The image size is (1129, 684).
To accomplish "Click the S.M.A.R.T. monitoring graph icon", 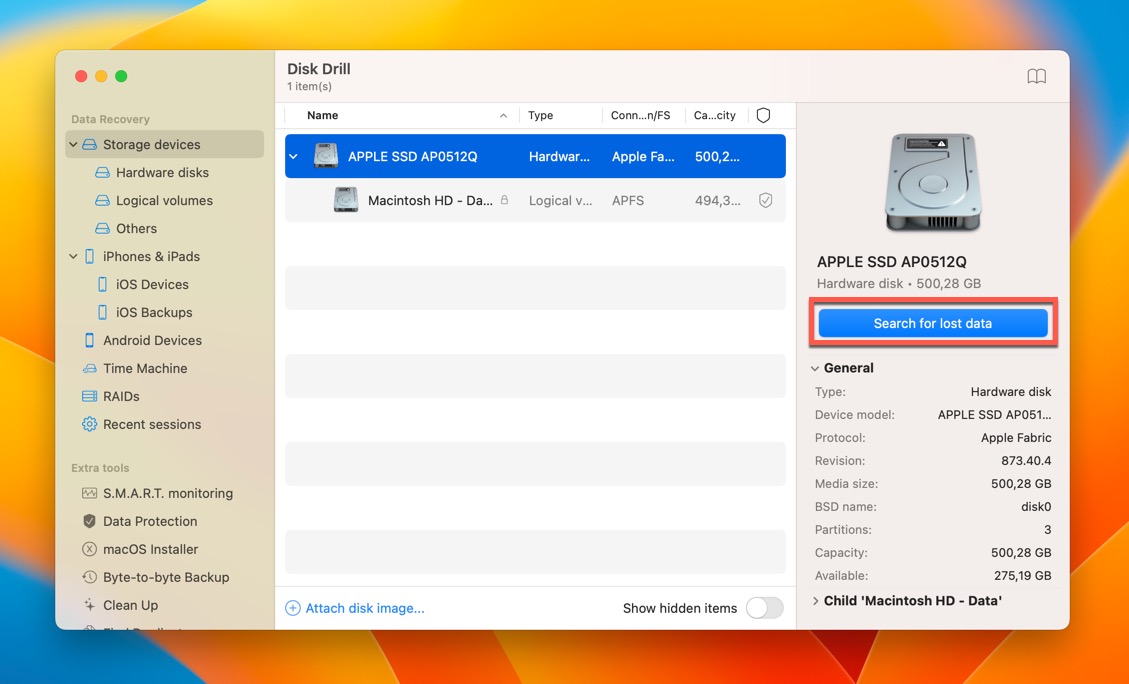I will tap(89, 493).
